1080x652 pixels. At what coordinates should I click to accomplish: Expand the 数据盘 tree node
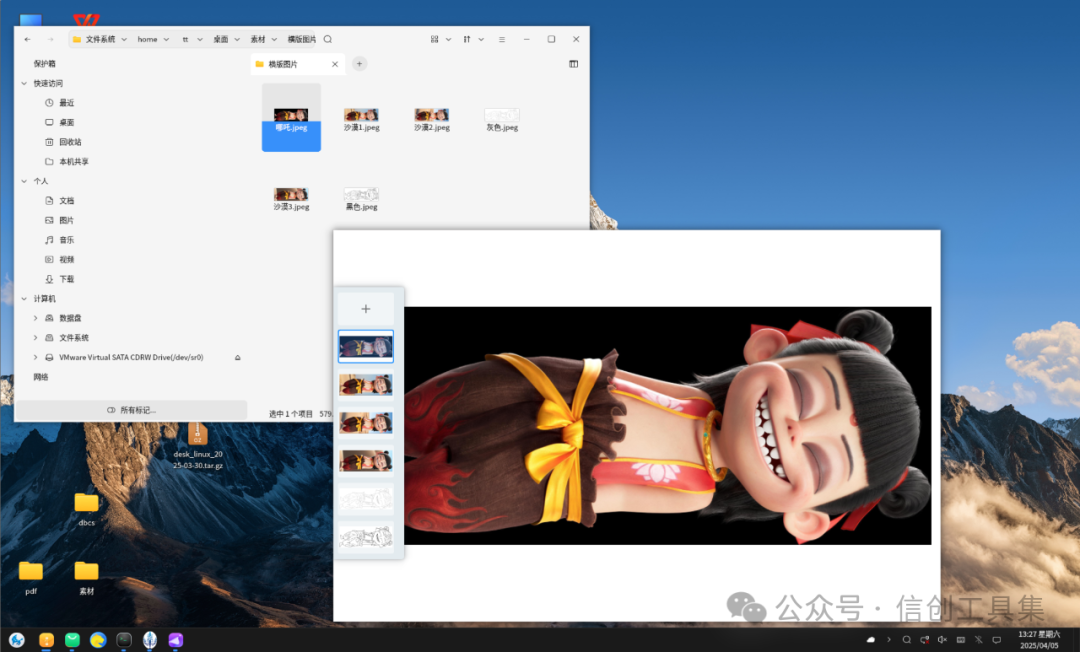(35, 318)
